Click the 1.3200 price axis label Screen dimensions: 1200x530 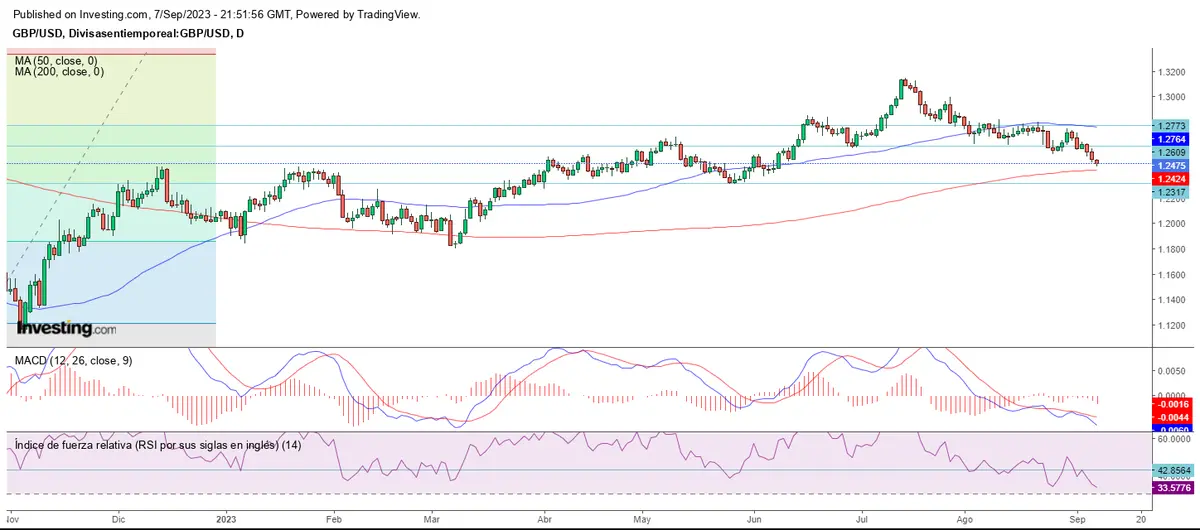click(1172, 72)
